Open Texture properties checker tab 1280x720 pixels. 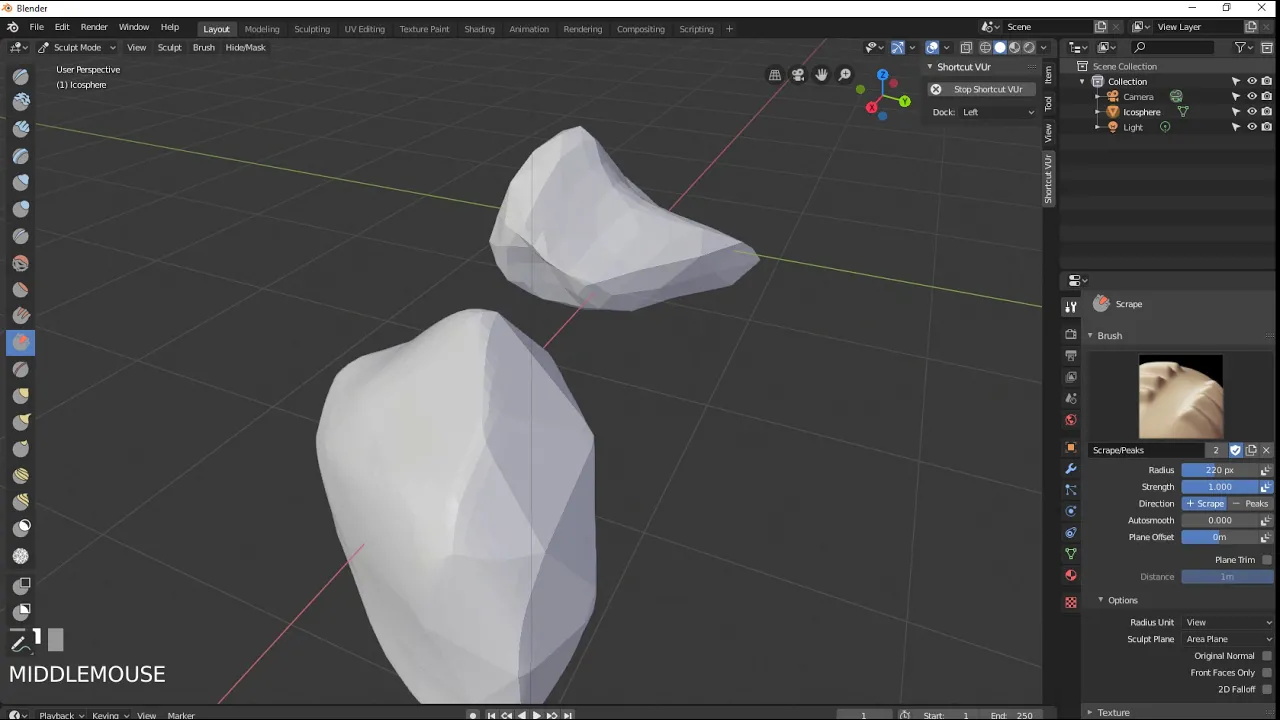click(1071, 602)
